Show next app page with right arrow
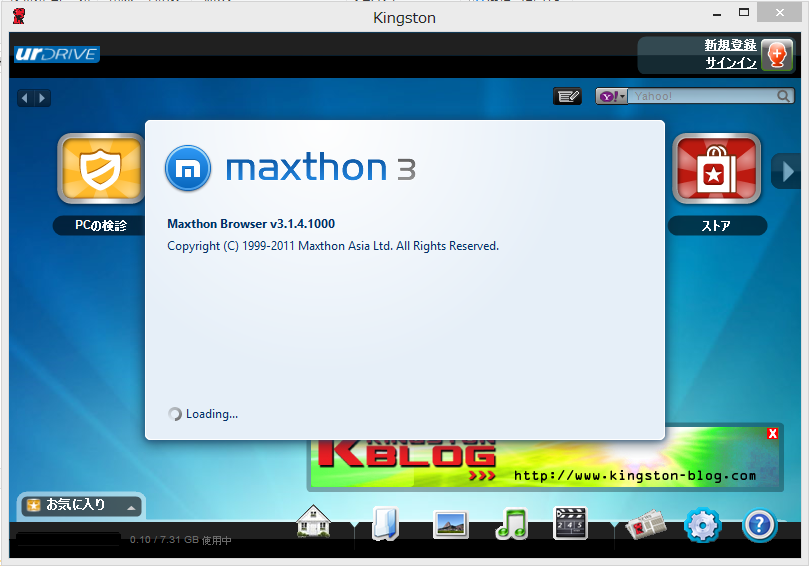The height and width of the screenshot is (566, 809). pyautogui.click(x=787, y=171)
